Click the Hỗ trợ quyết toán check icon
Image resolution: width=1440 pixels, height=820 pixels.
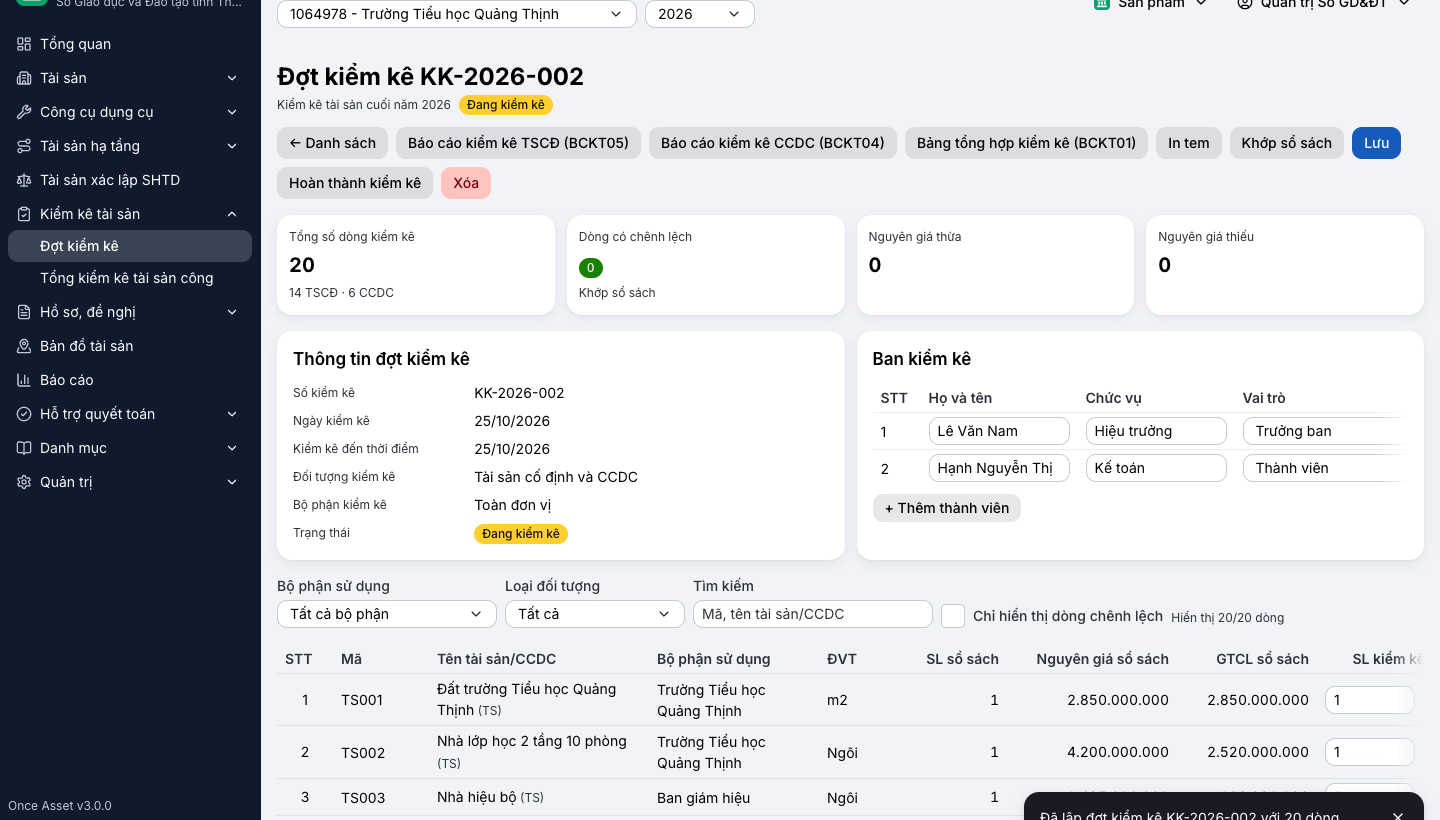click(x=24, y=414)
